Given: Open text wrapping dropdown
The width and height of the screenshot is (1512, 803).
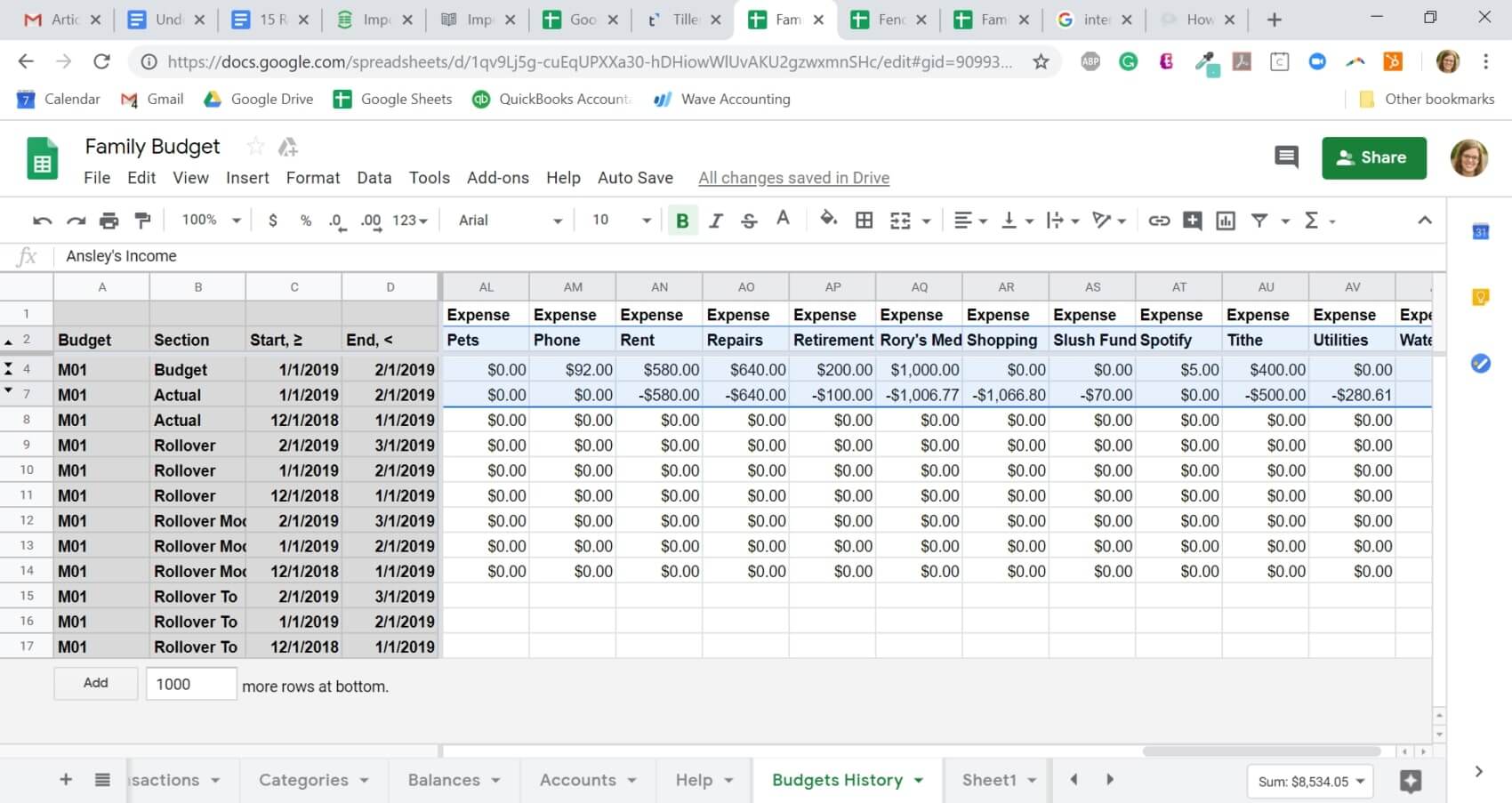Looking at the screenshot, I should coord(1063,221).
